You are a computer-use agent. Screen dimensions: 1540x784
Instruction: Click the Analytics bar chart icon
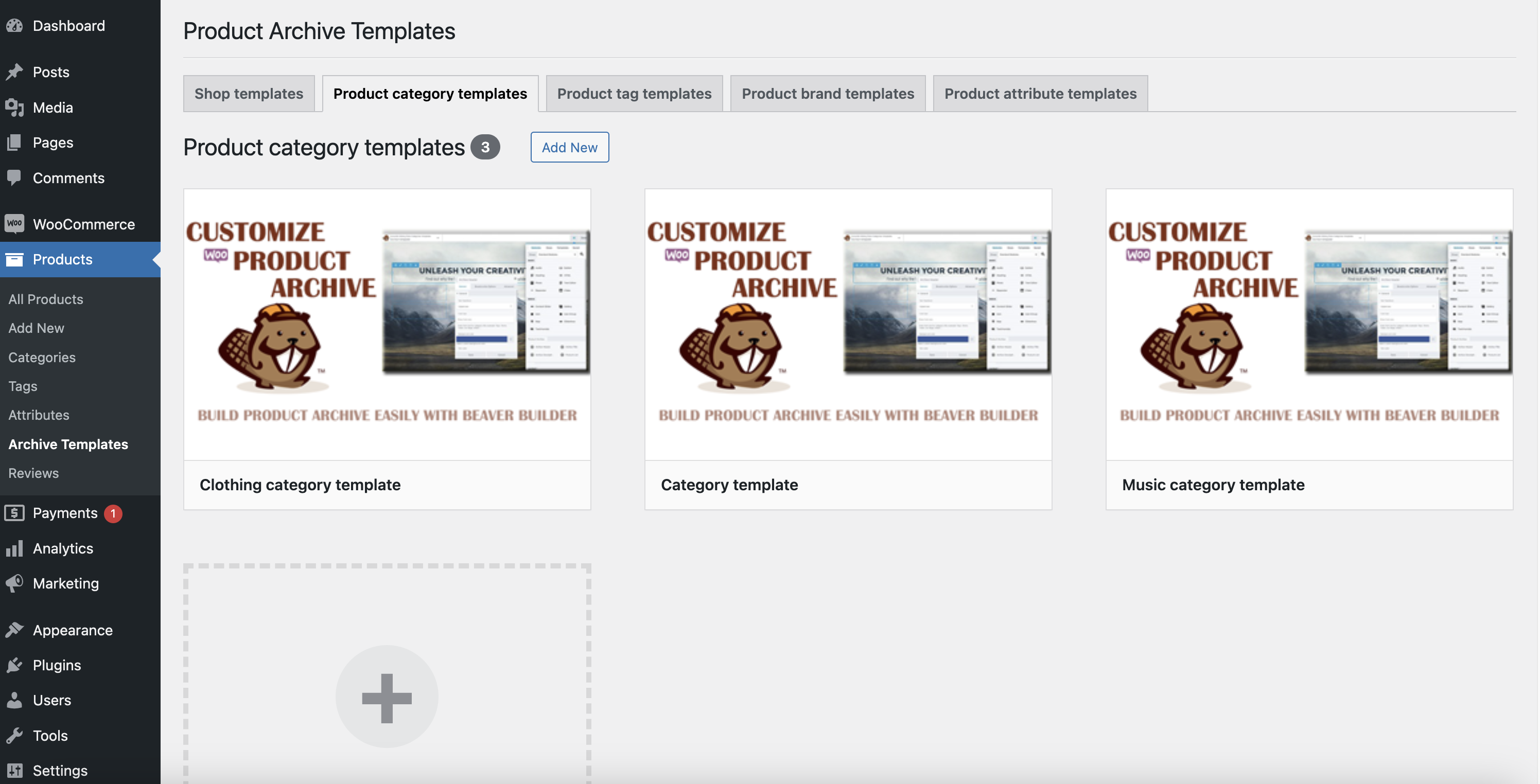tap(14, 548)
